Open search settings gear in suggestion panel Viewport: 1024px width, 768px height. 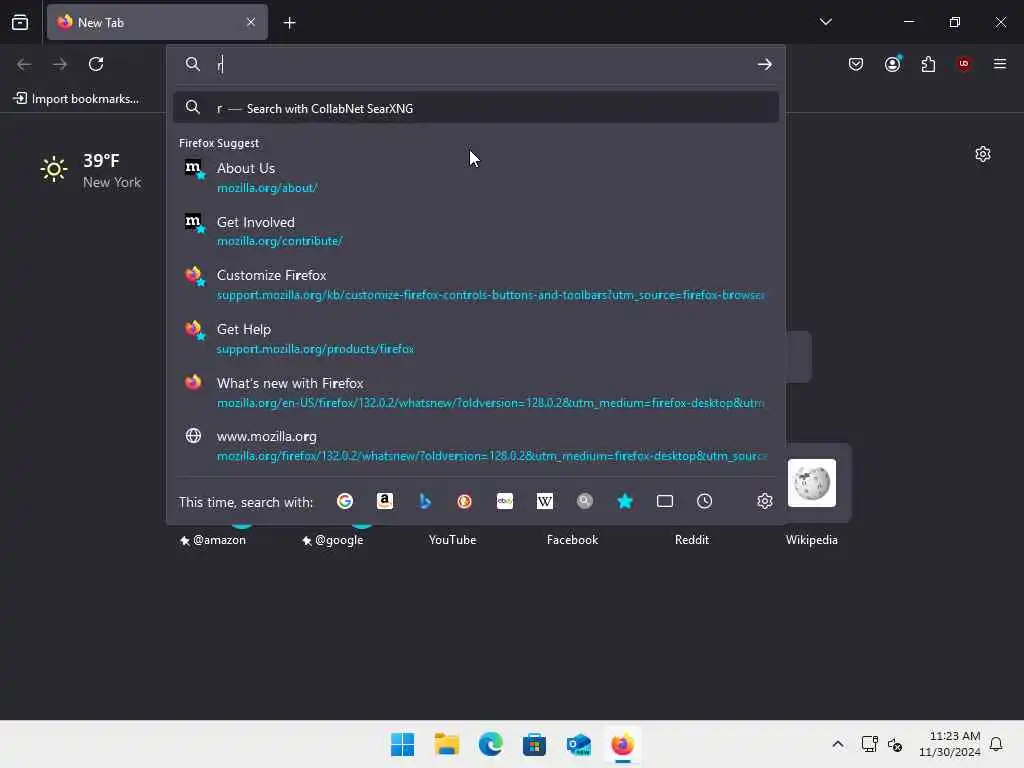pyautogui.click(x=765, y=502)
